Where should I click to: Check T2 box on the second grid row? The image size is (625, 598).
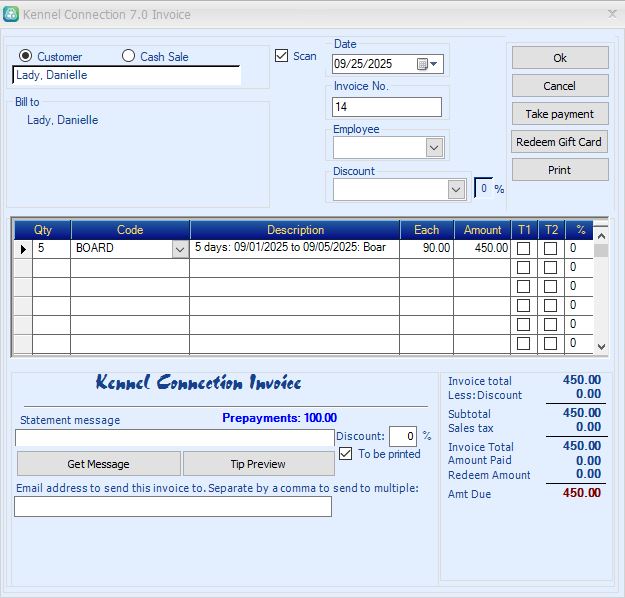click(550, 267)
